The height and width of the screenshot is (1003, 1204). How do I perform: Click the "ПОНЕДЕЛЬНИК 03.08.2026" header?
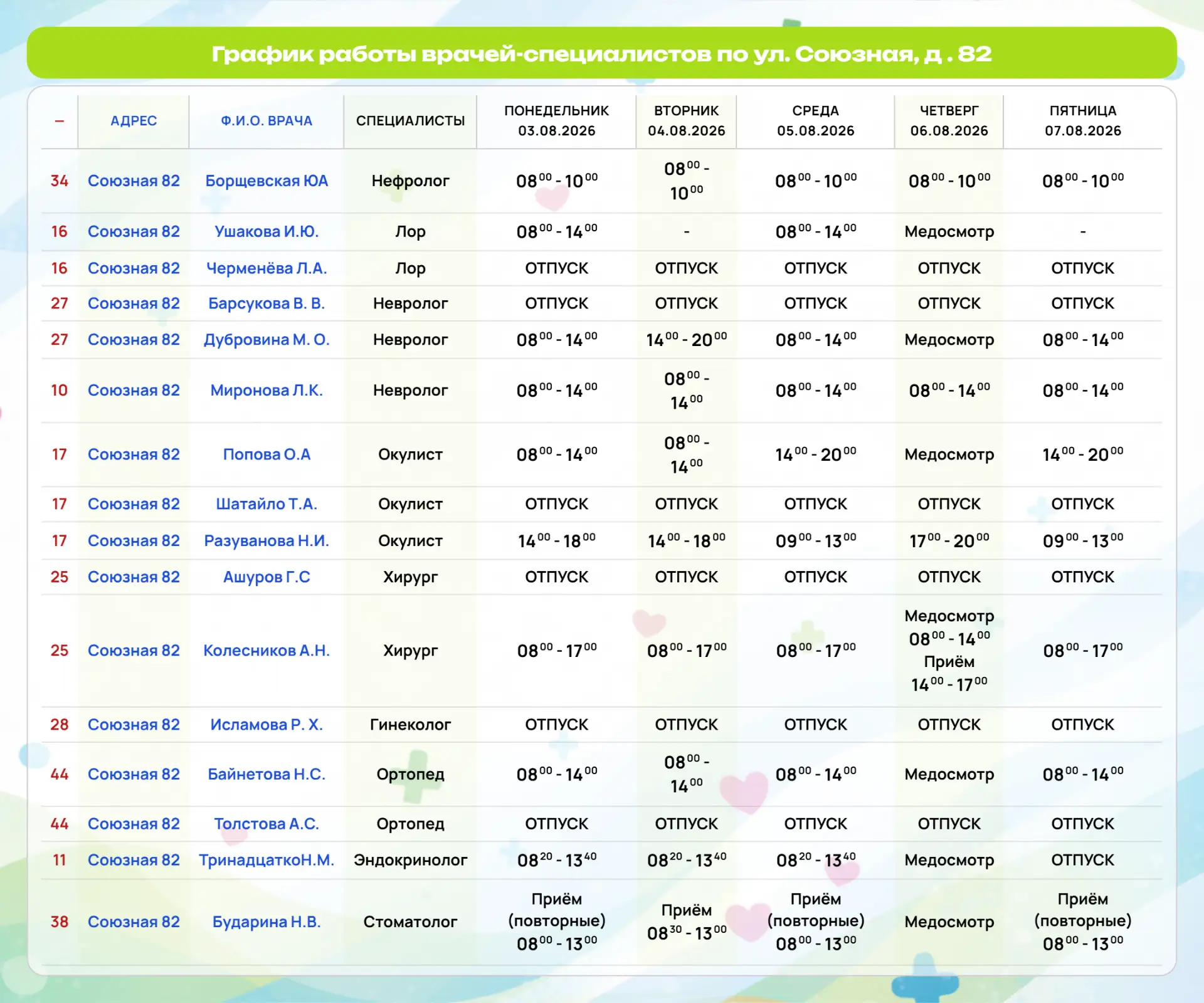tap(557, 121)
